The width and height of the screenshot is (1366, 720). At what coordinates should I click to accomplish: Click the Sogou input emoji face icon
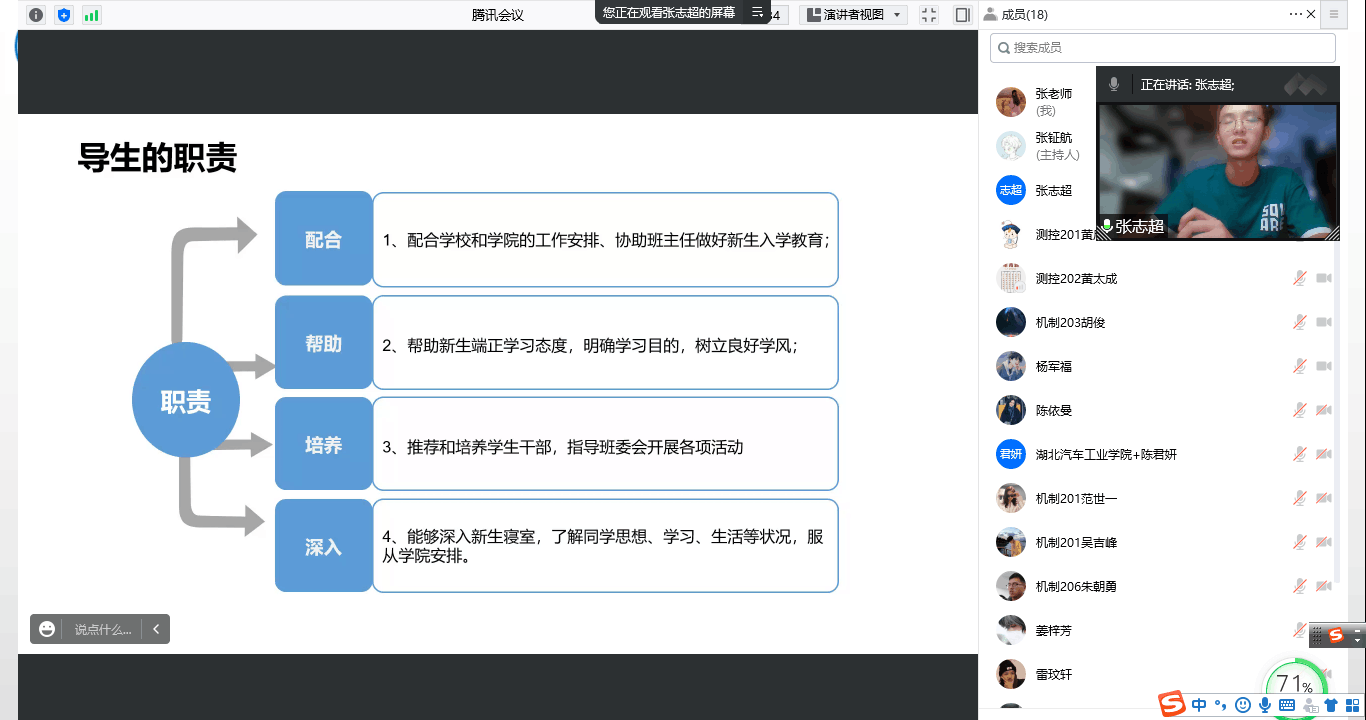click(x=1243, y=705)
